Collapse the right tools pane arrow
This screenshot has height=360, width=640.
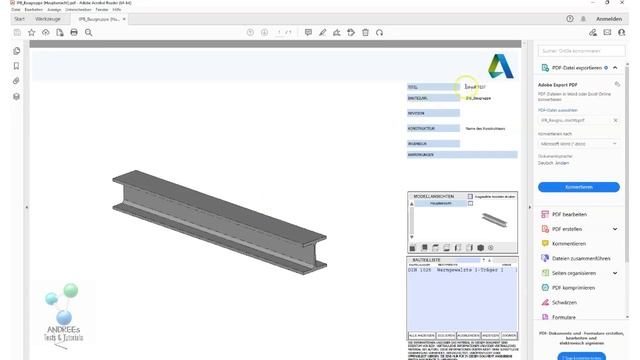click(530, 207)
